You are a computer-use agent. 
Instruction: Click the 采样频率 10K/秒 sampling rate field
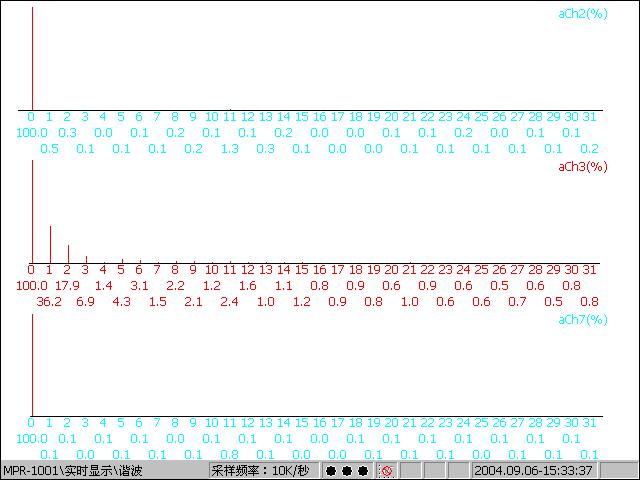259,470
